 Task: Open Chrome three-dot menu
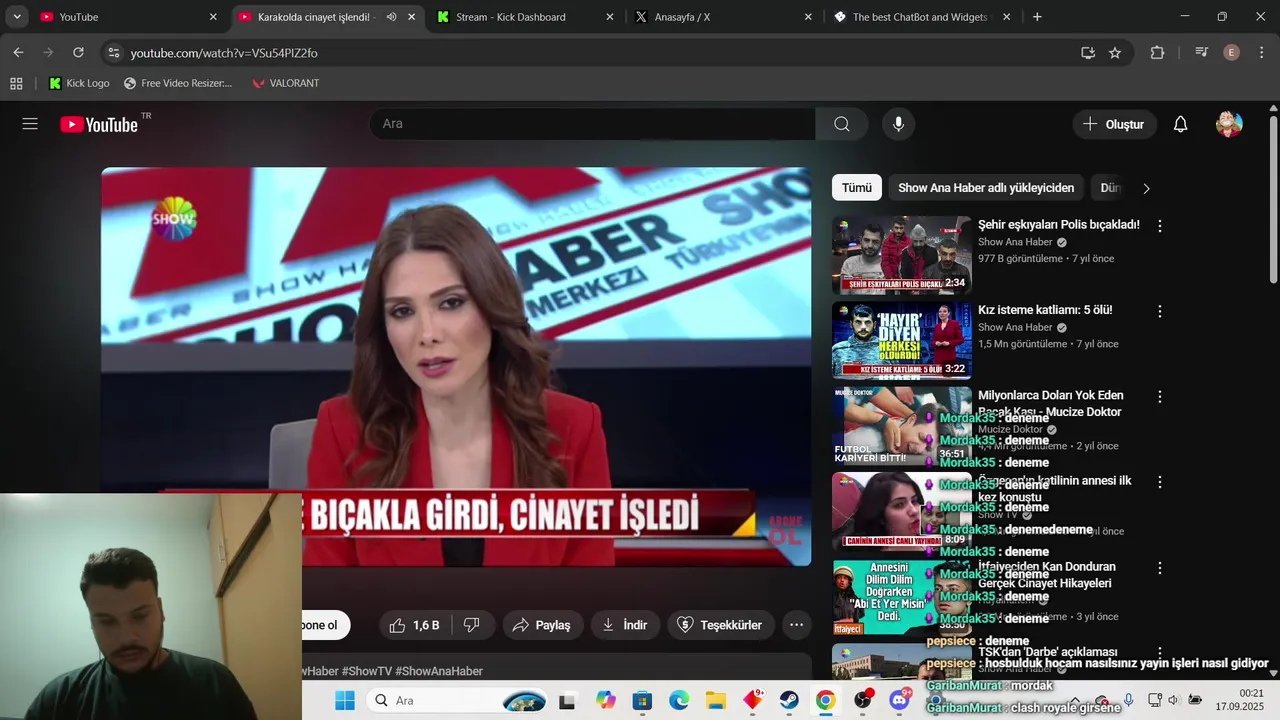pyautogui.click(x=1261, y=52)
